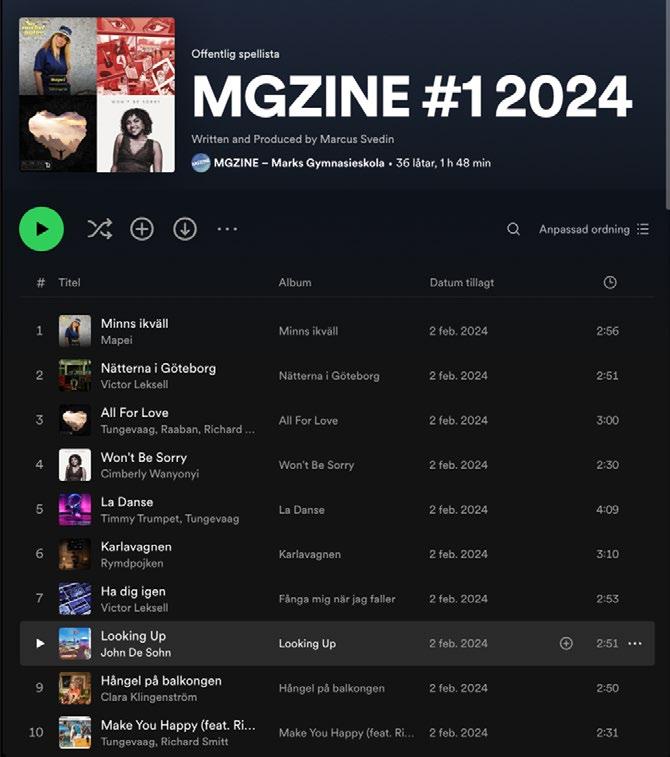
Task: Open Minns ikväll album link
Action: click(x=308, y=331)
